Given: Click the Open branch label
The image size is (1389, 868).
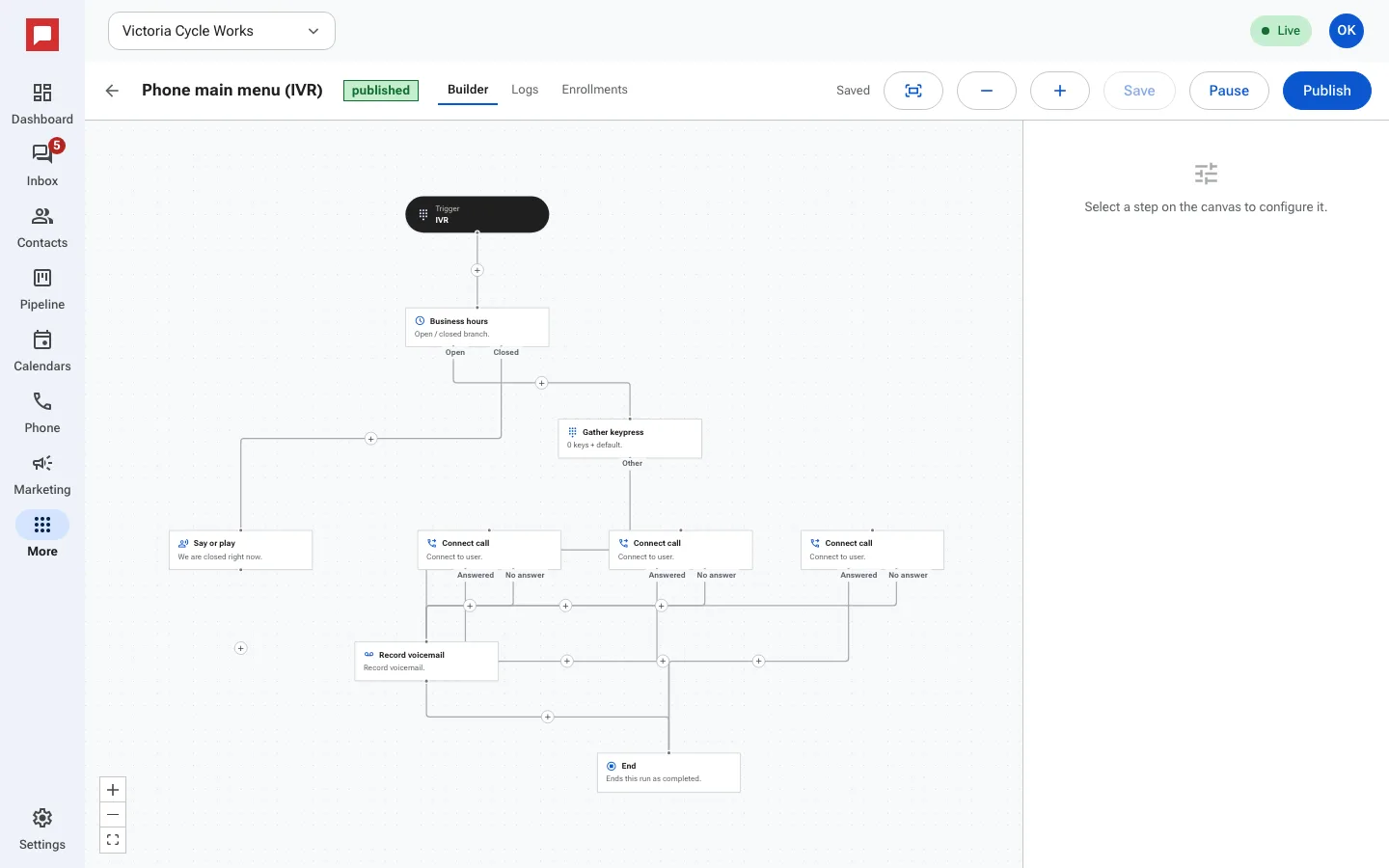Looking at the screenshot, I should click(x=455, y=352).
